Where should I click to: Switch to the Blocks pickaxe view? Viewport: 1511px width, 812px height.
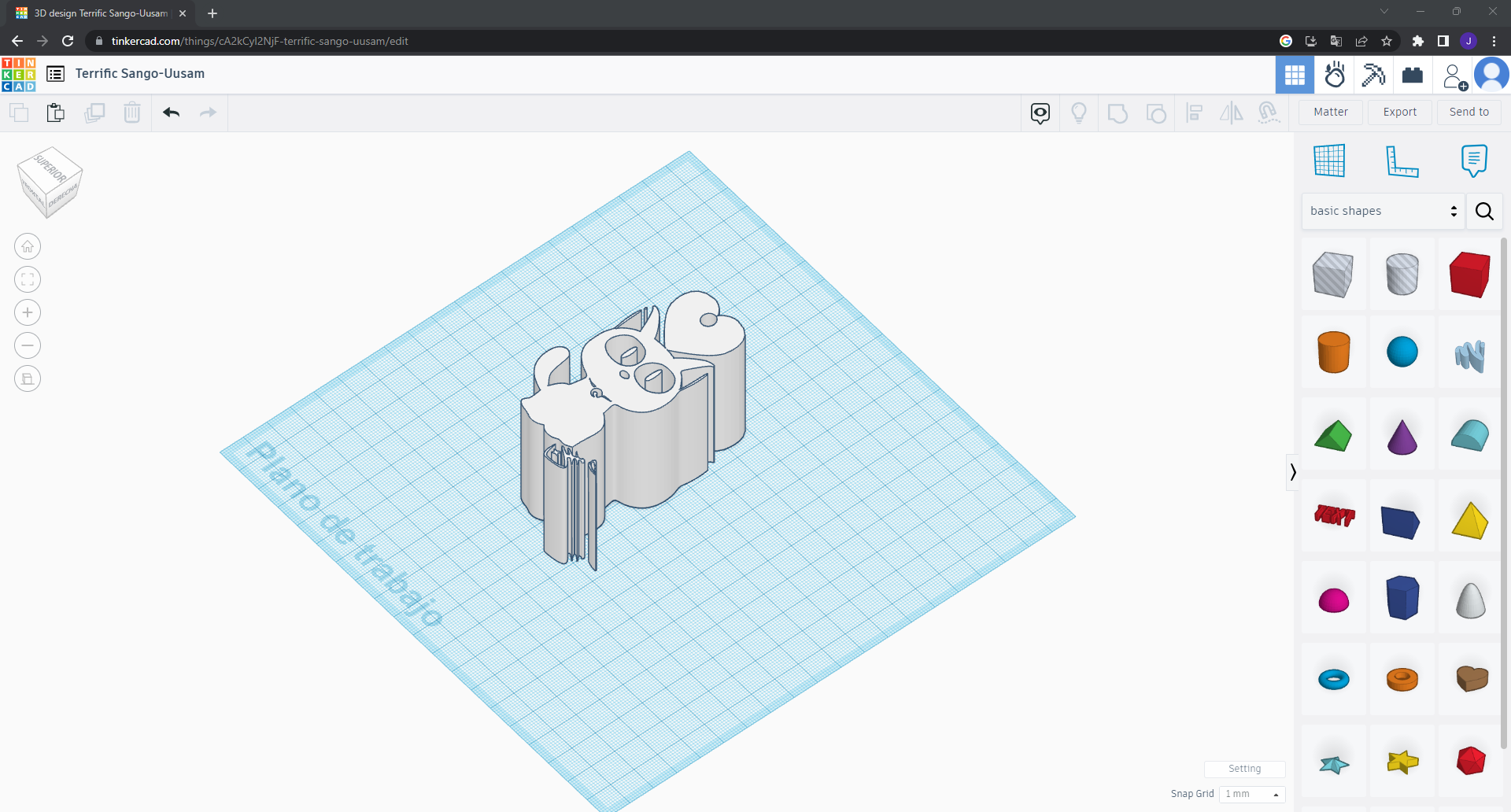coord(1373,75)
